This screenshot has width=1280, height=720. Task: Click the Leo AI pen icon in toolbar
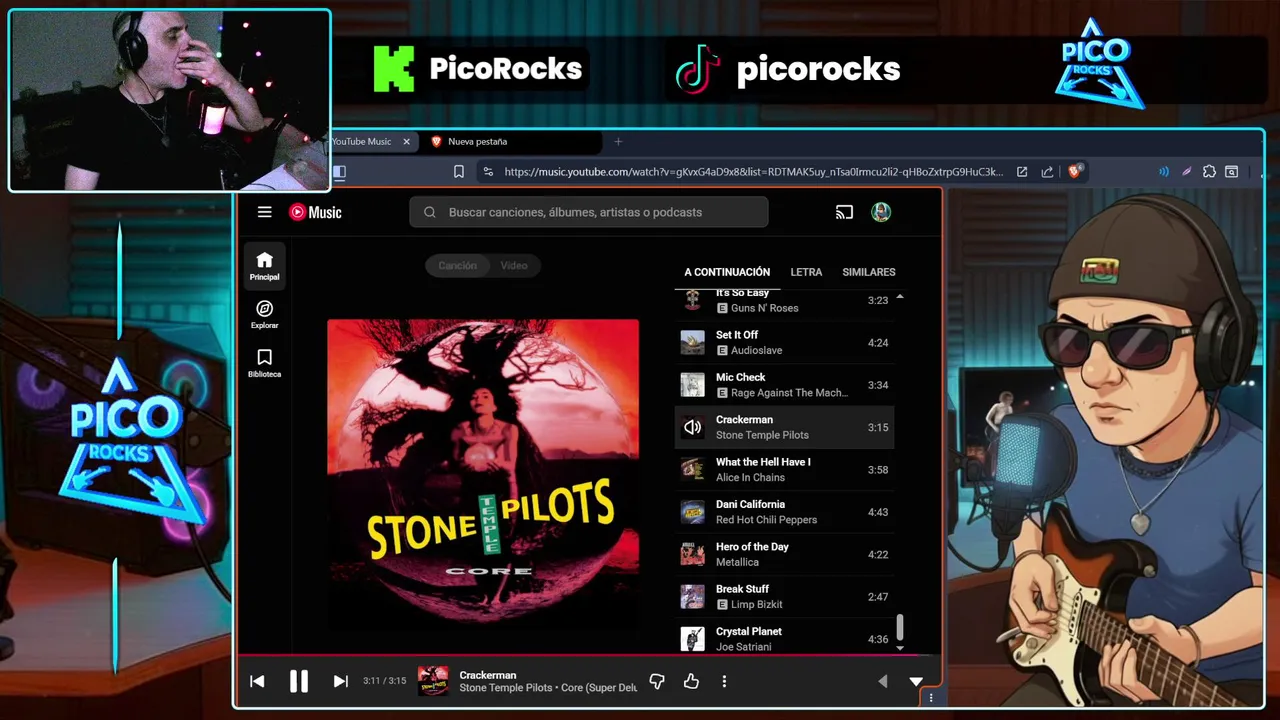coord(1186,172)
